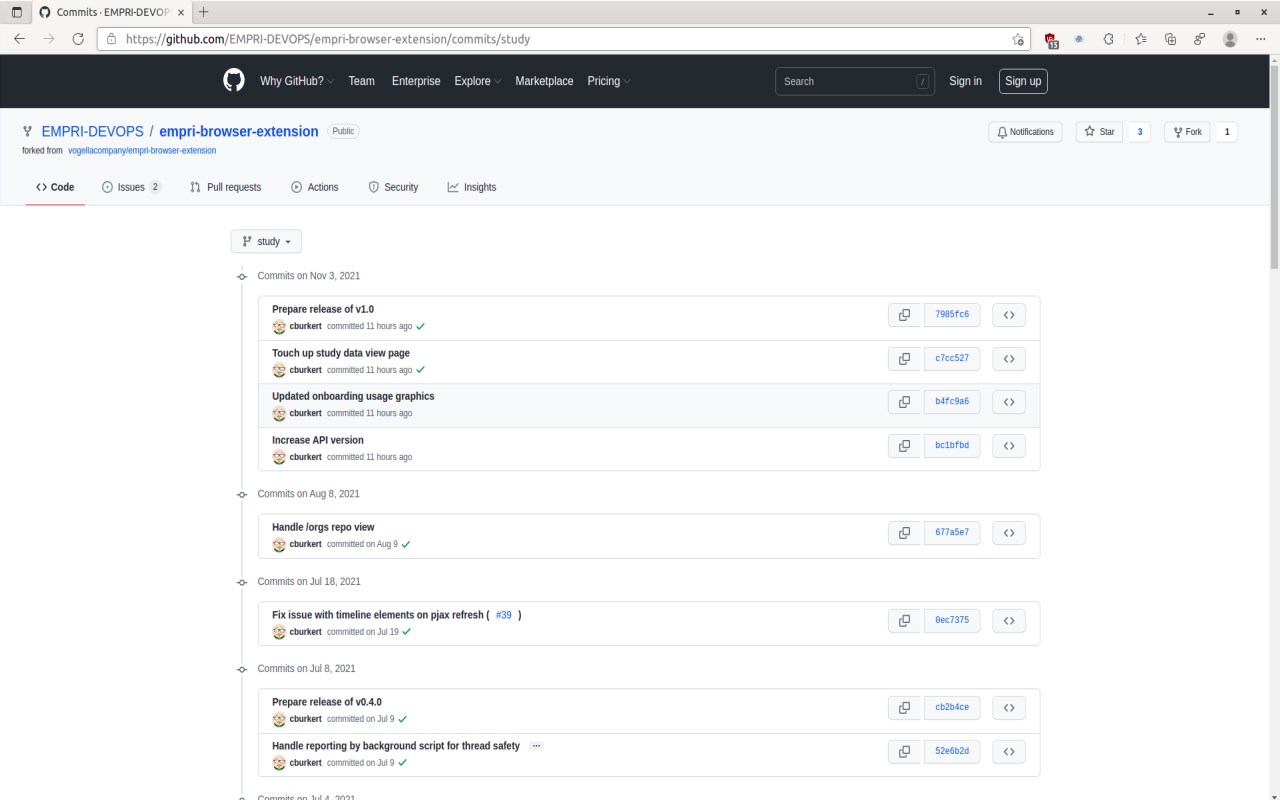This screenshot has width=1280, height=800.
Task: Browse repository at commit 7985fc6
Action: (1009, 315)
